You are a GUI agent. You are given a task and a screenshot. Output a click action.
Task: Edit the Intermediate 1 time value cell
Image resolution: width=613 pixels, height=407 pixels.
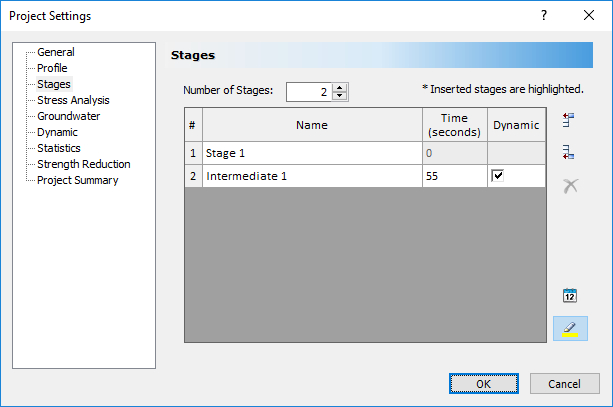click(x=454, y=176)
